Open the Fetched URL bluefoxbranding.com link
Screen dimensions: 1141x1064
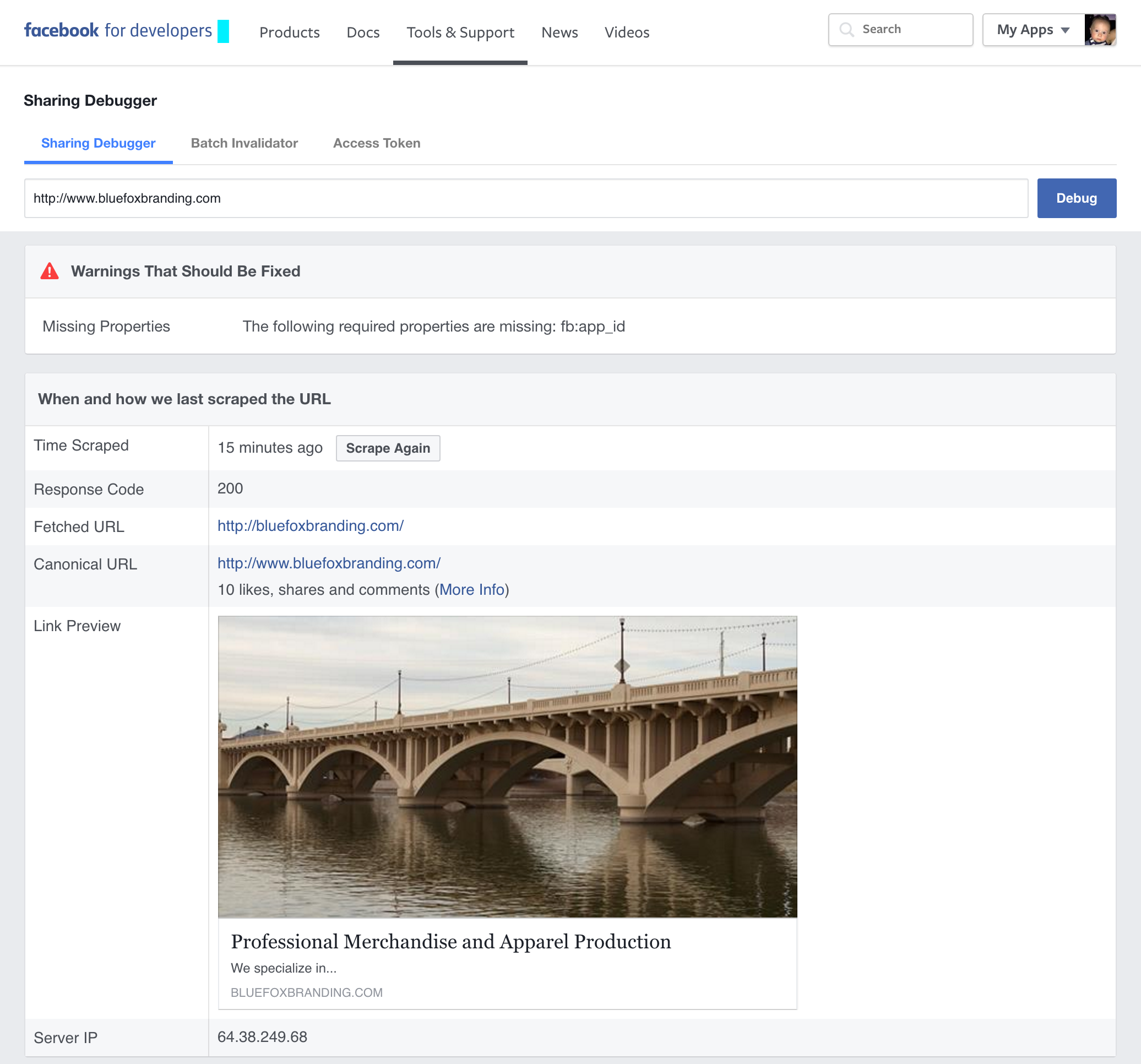point(311,526)
